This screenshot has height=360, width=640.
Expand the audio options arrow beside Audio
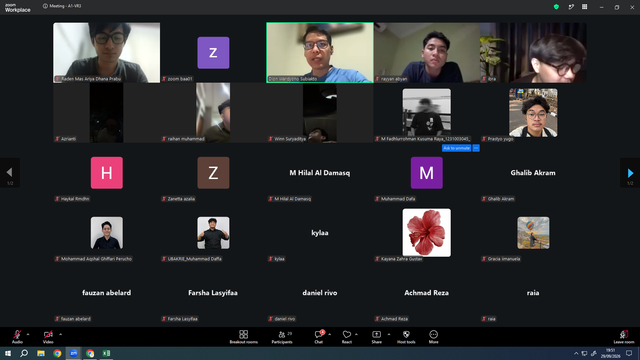[28, 334]
